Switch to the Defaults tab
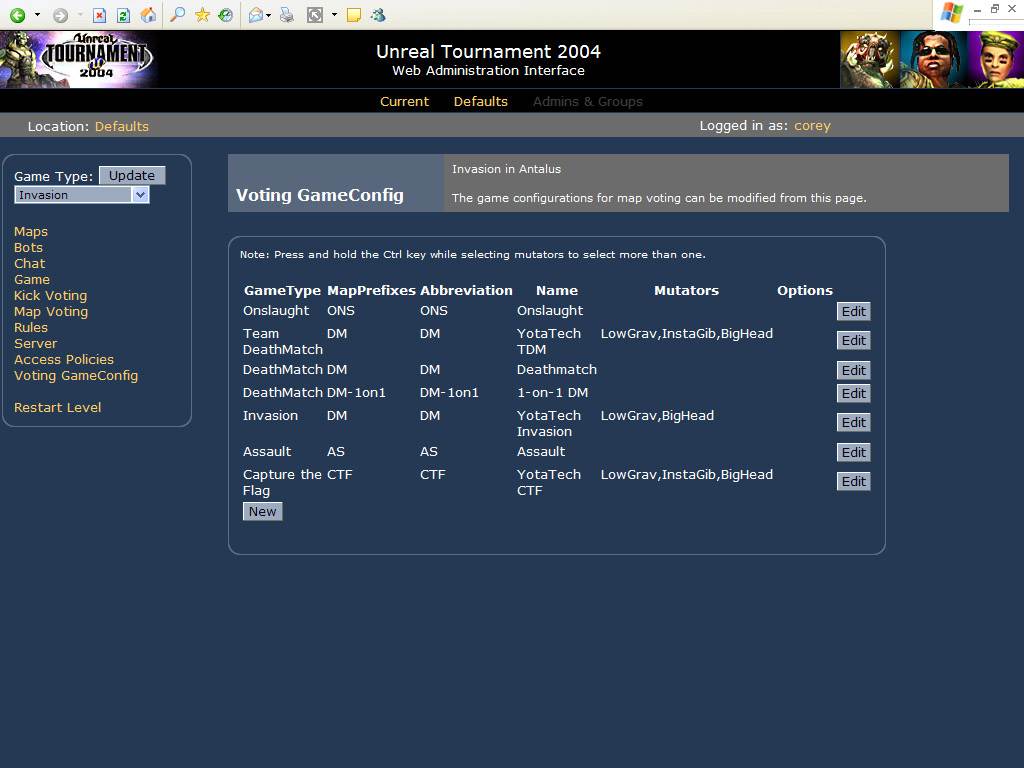Viewport: 1024px width, 768px height. [x=481, y=101]
